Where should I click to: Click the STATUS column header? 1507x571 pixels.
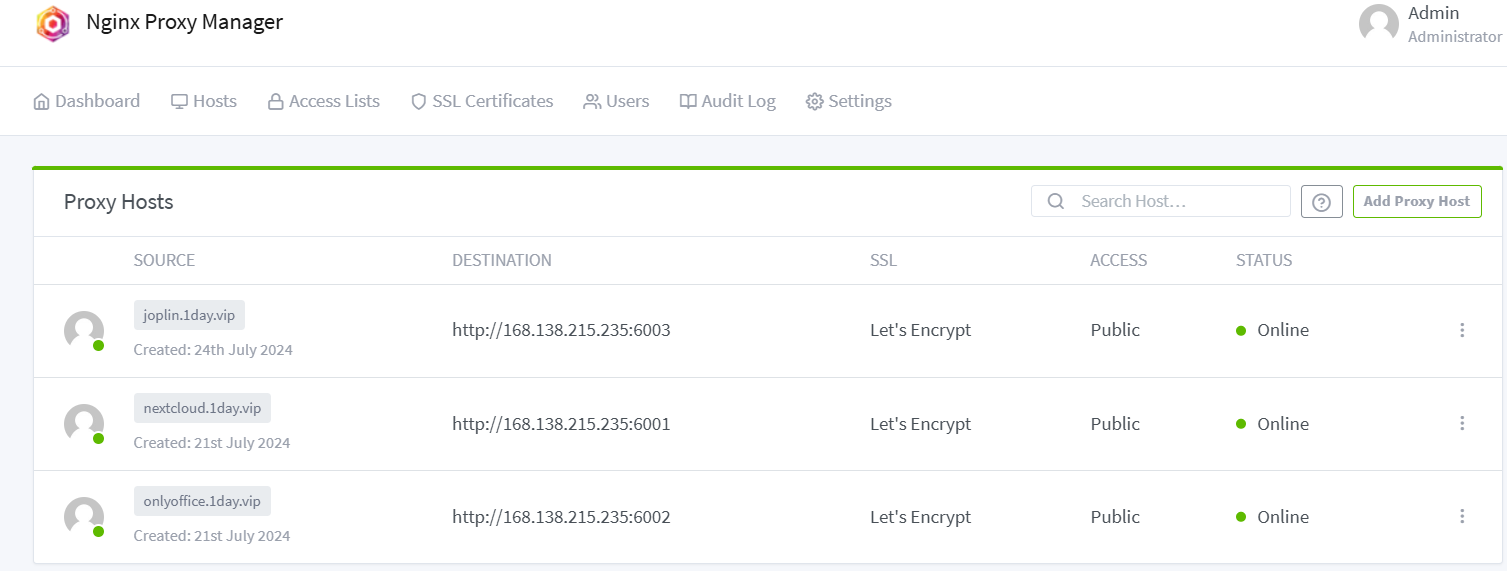[x=1264, y=260]
